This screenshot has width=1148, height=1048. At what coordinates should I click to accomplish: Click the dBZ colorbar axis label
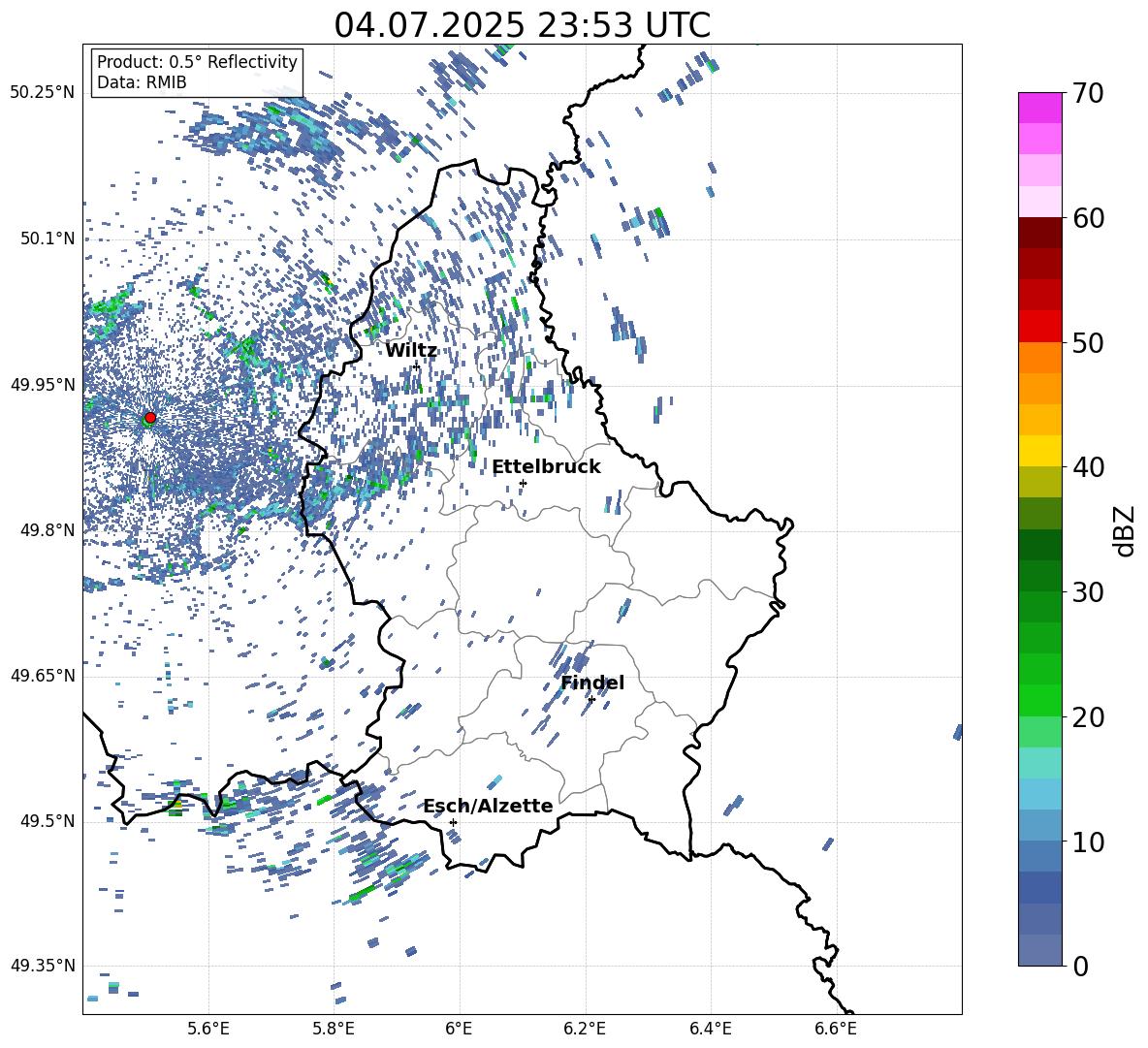point(1126,530)
